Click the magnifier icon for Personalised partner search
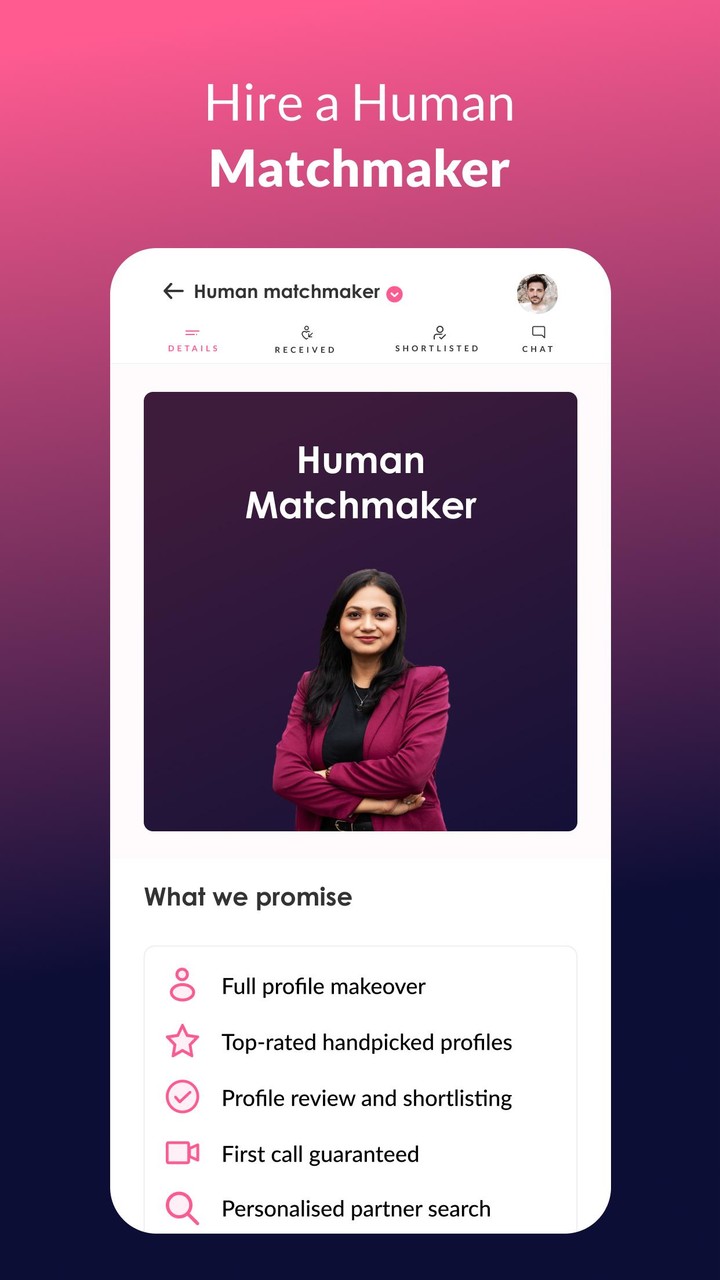The height and width of the screenshot is (1280, 720). [182, 1208]
